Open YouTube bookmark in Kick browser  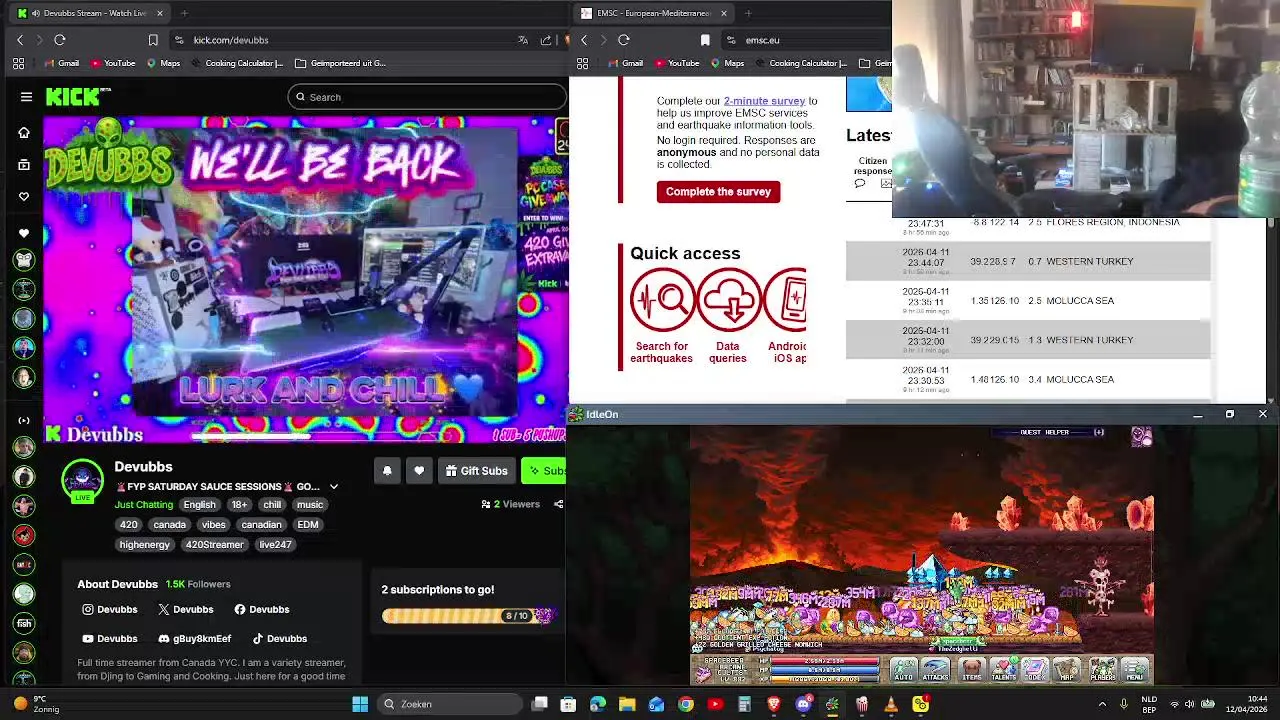113,63
